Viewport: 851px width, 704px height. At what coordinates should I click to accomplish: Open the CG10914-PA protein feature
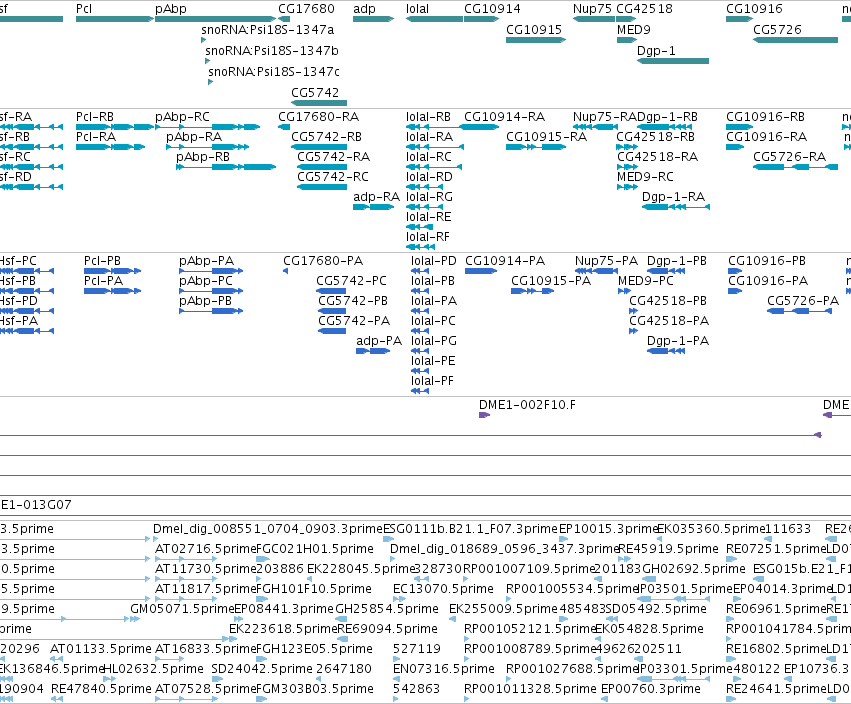(481, 271)
